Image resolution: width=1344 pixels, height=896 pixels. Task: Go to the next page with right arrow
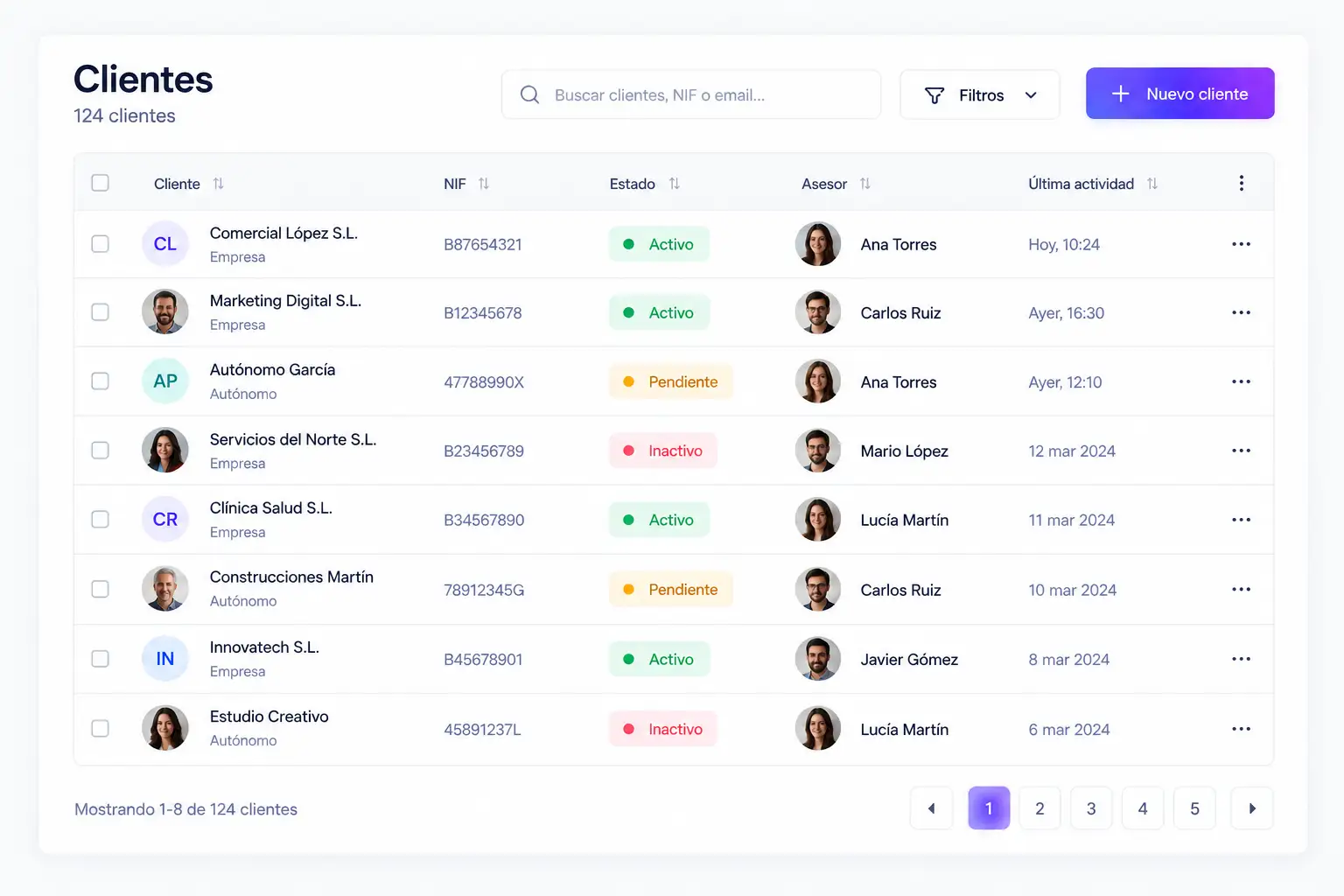click(x=1252, y=808)
